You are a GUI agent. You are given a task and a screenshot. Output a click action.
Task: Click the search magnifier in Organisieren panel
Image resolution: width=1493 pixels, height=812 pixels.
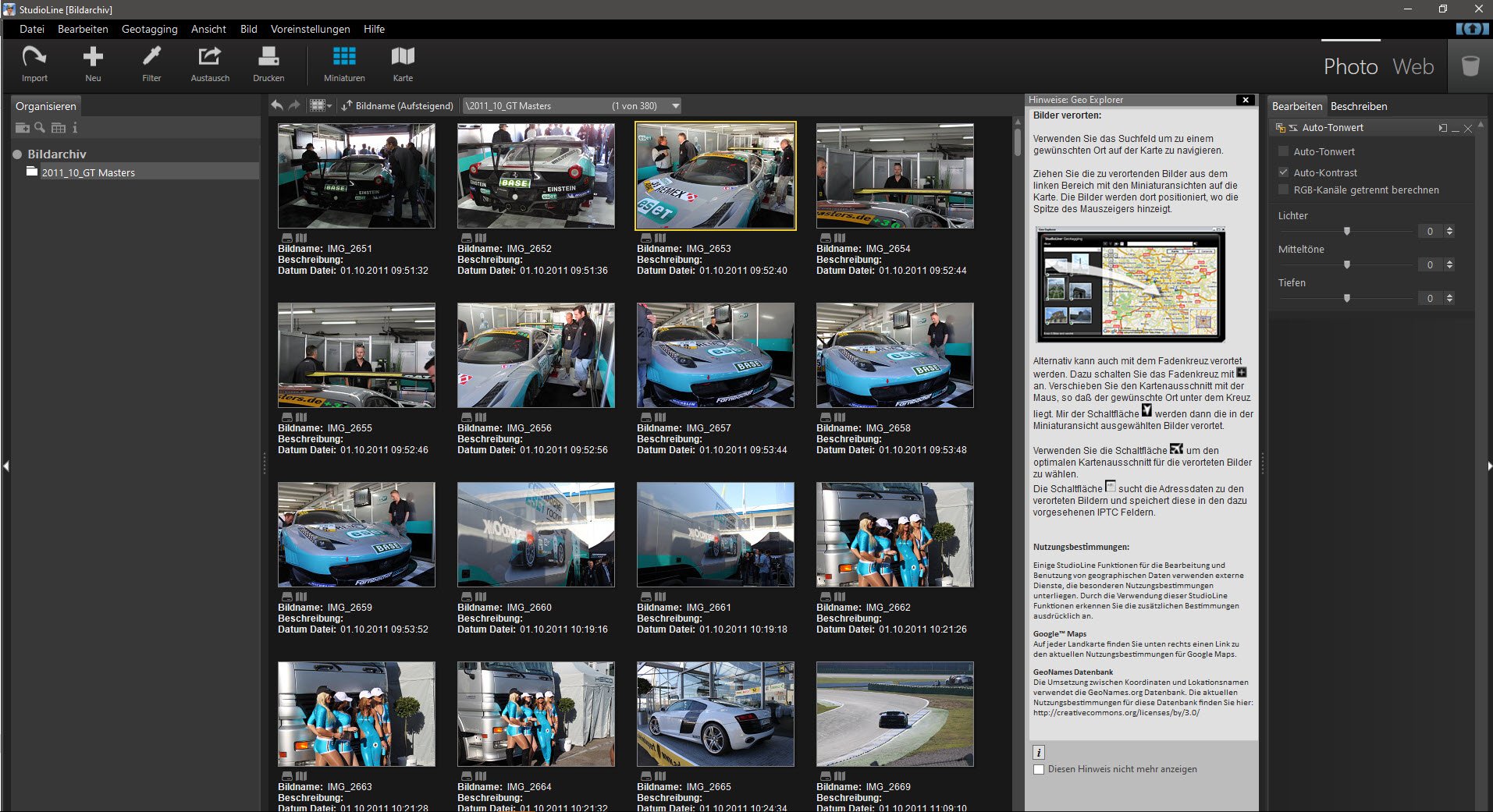pyautogui.click(x=40, y=127)
